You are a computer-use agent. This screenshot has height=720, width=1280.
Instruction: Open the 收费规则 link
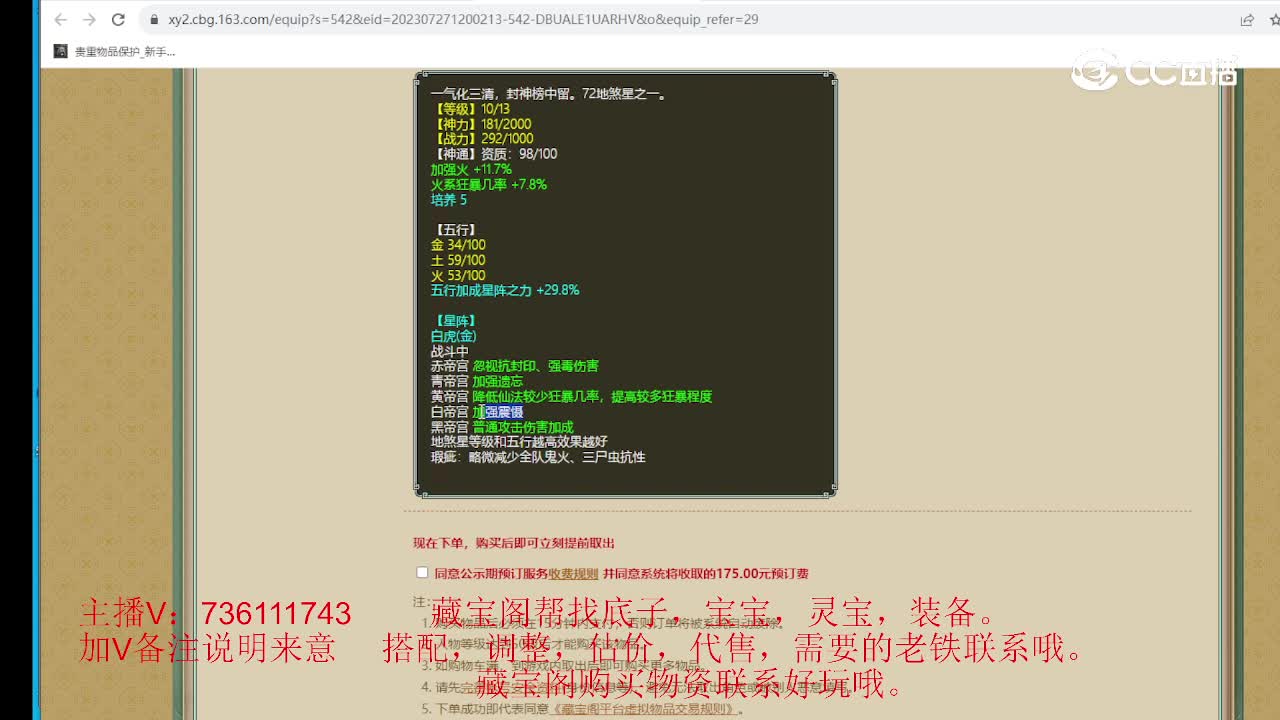(573, 574)
